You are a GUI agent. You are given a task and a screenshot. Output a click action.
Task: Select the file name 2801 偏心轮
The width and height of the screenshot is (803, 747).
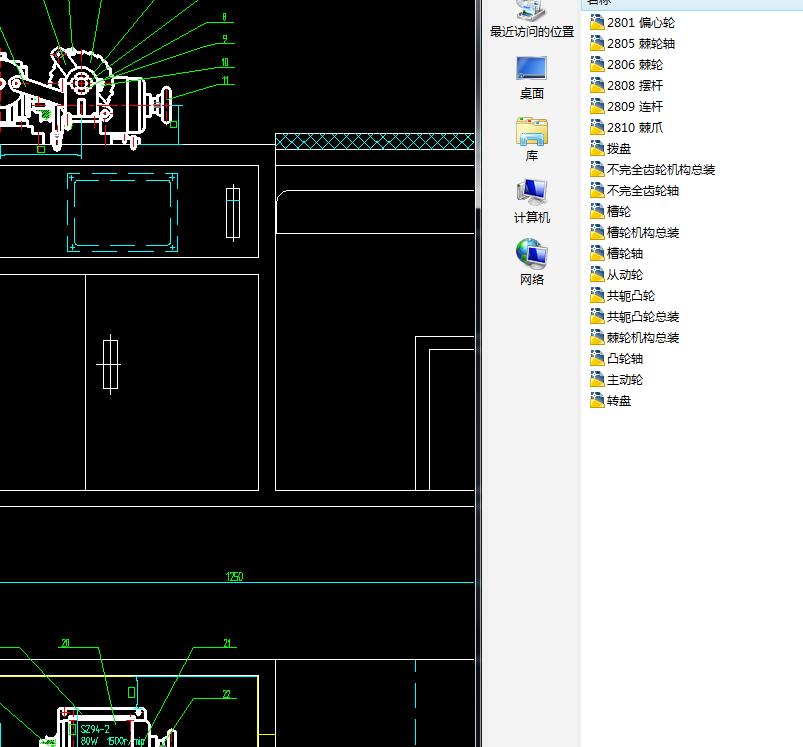[641, 23]
